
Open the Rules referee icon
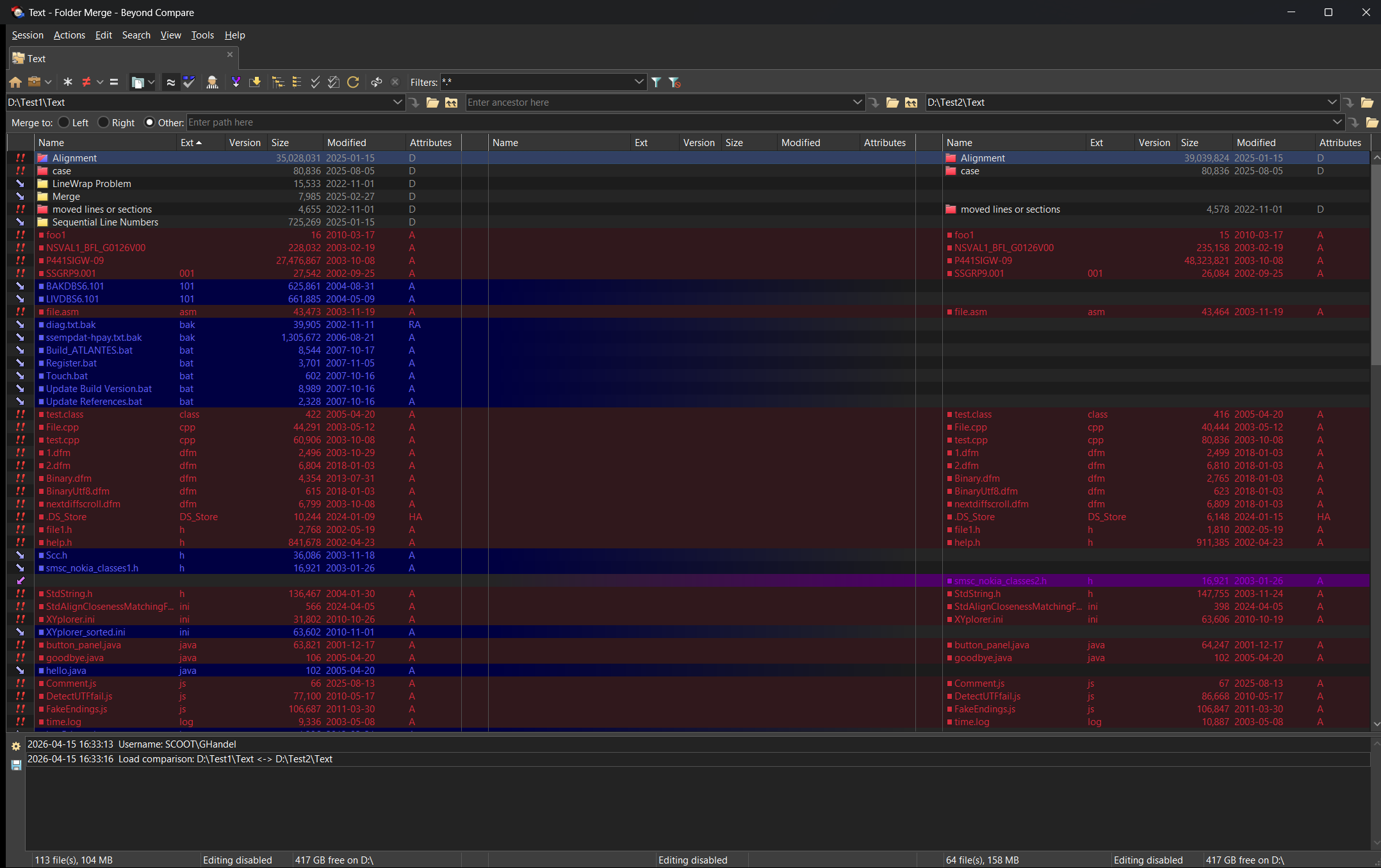(213, 82)
